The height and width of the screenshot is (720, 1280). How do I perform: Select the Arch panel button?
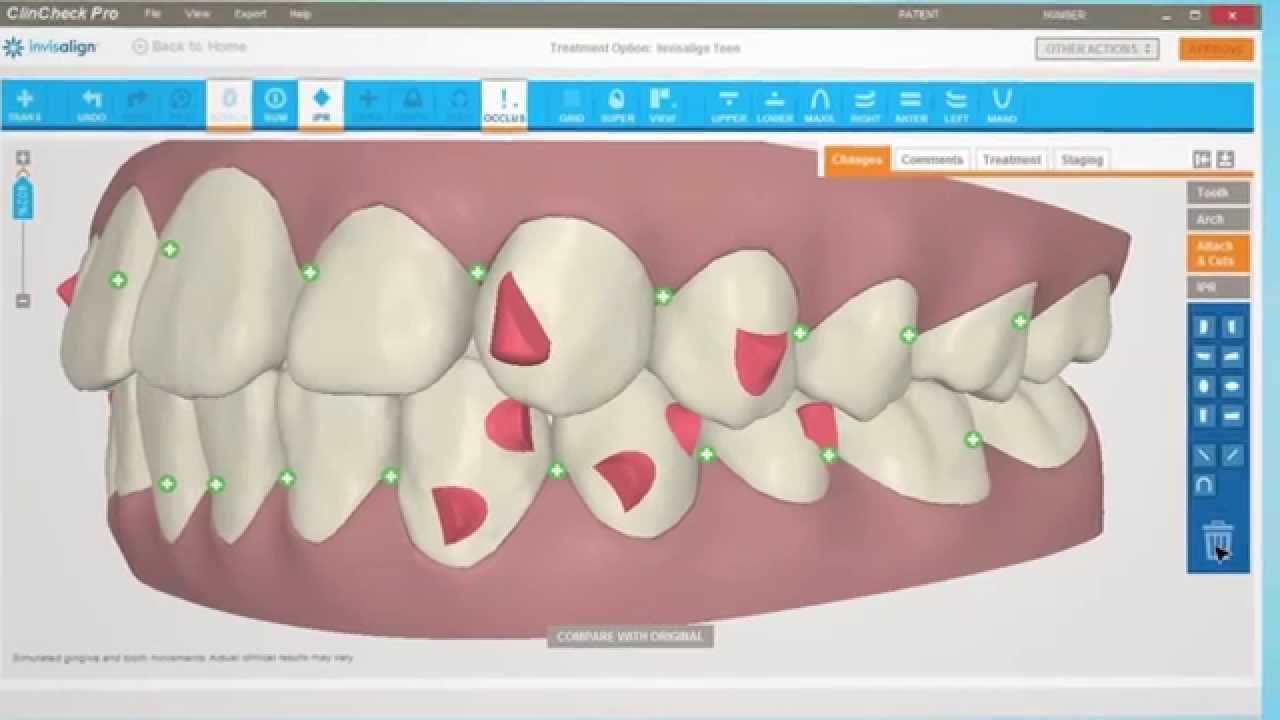point(1218,219)
